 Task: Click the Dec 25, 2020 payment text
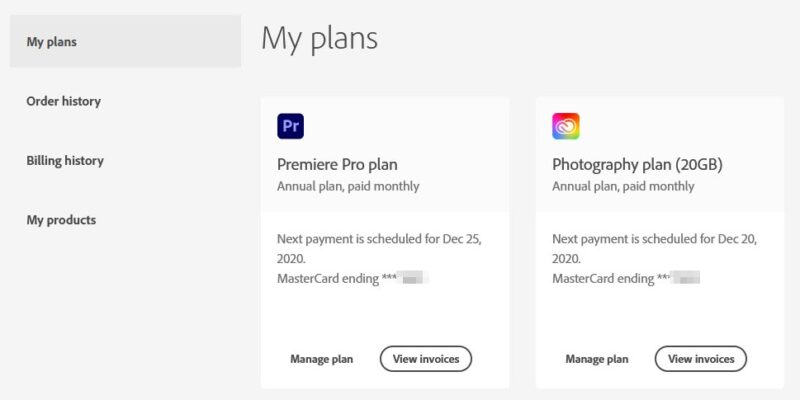(380, 248)
